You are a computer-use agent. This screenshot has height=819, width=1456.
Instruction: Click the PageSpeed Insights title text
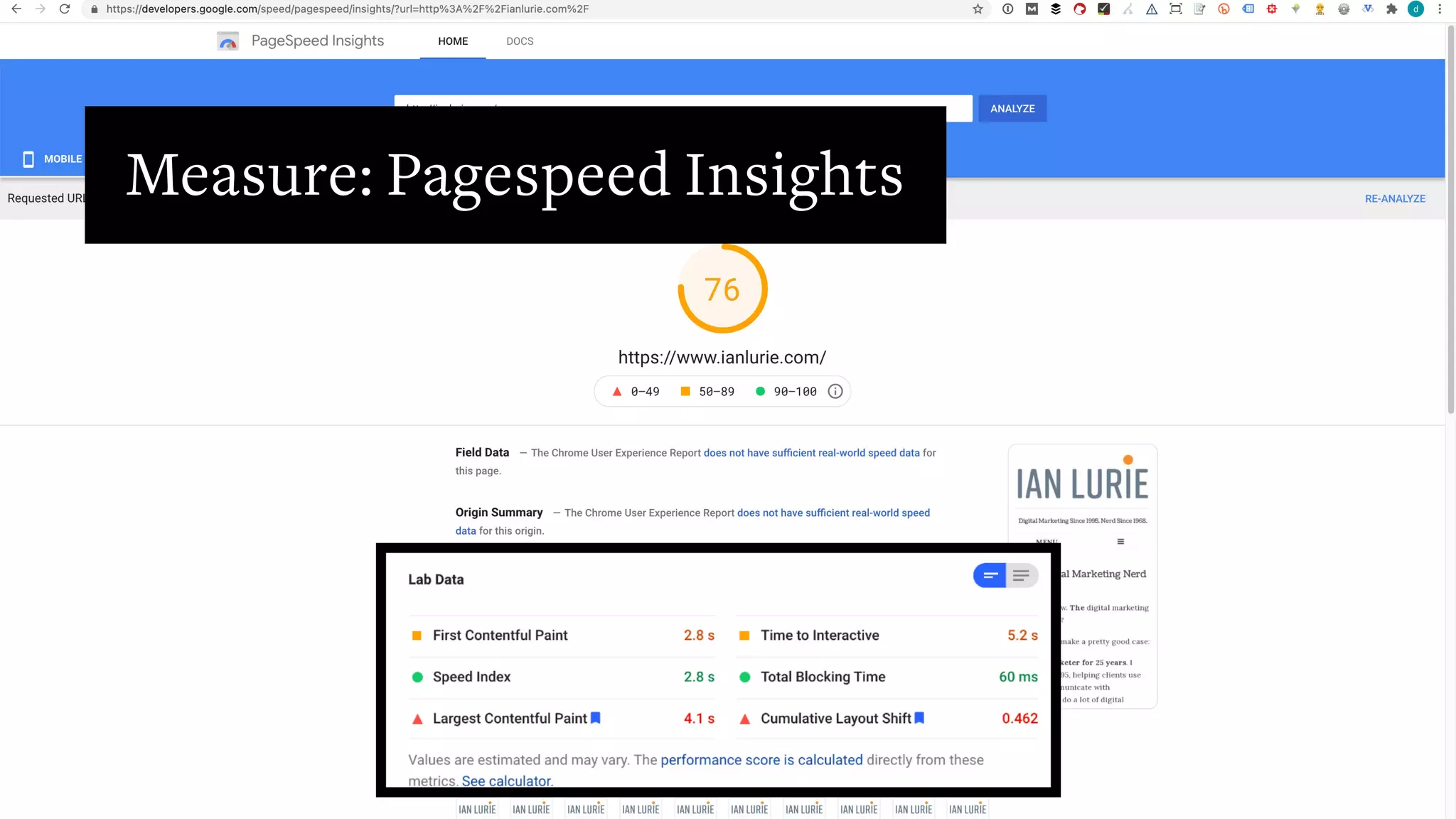(318, 41)
